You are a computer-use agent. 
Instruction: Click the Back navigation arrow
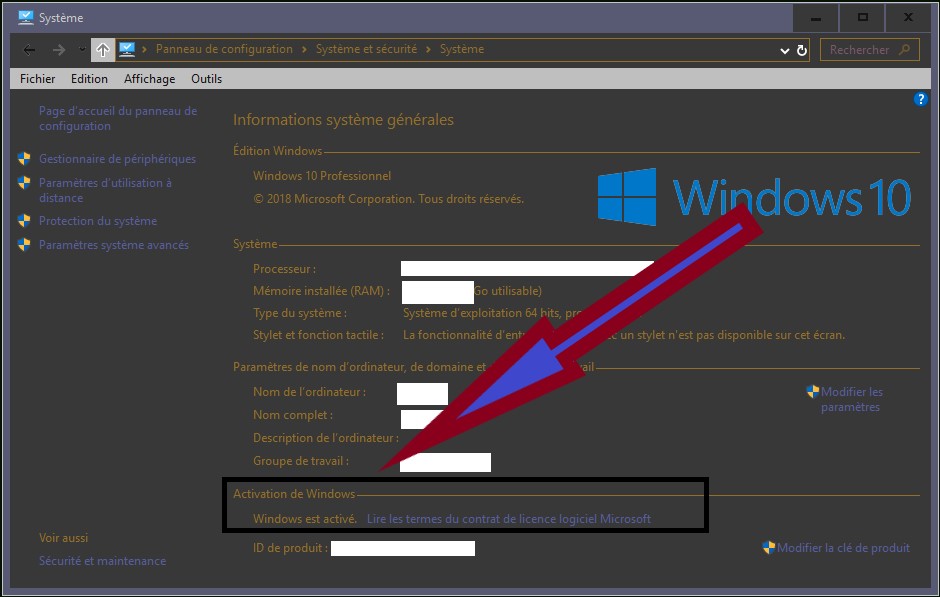(29, 50)
